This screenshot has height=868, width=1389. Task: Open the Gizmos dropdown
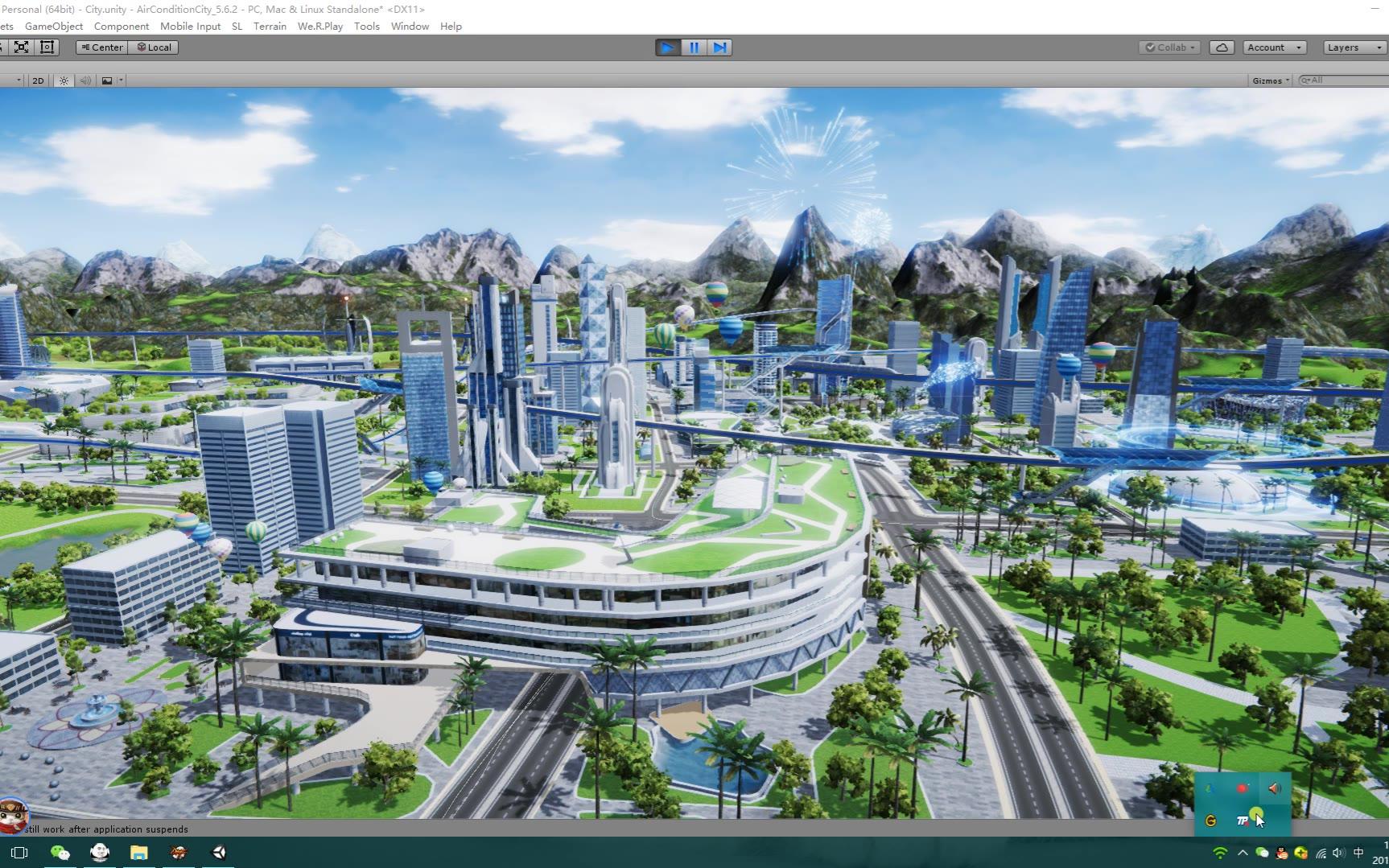coord(1271,80)
